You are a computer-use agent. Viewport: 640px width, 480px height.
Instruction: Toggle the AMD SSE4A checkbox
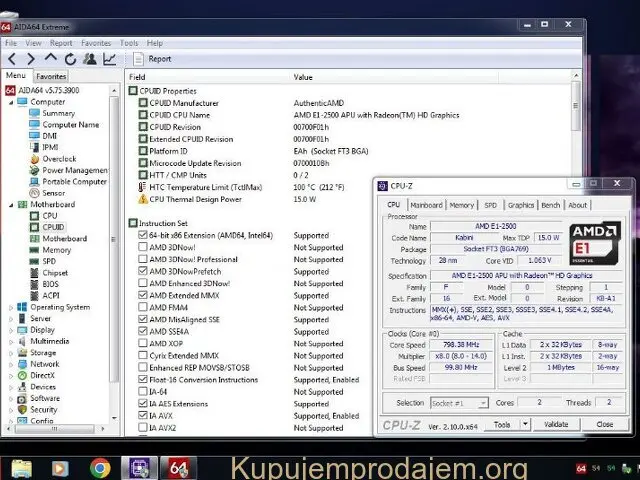point(141,331)
